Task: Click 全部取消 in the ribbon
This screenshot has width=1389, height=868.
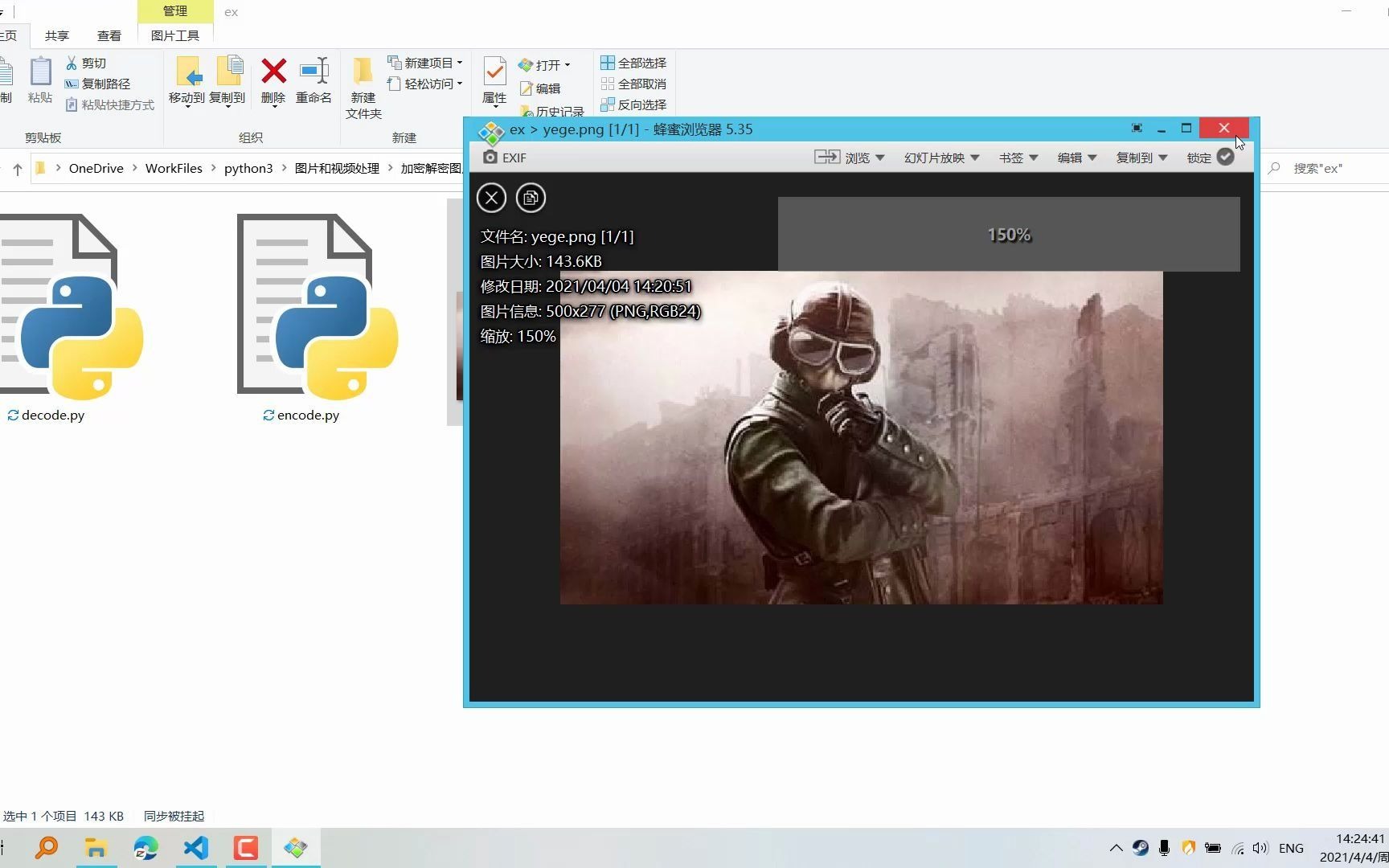Action: click(633, 84)
